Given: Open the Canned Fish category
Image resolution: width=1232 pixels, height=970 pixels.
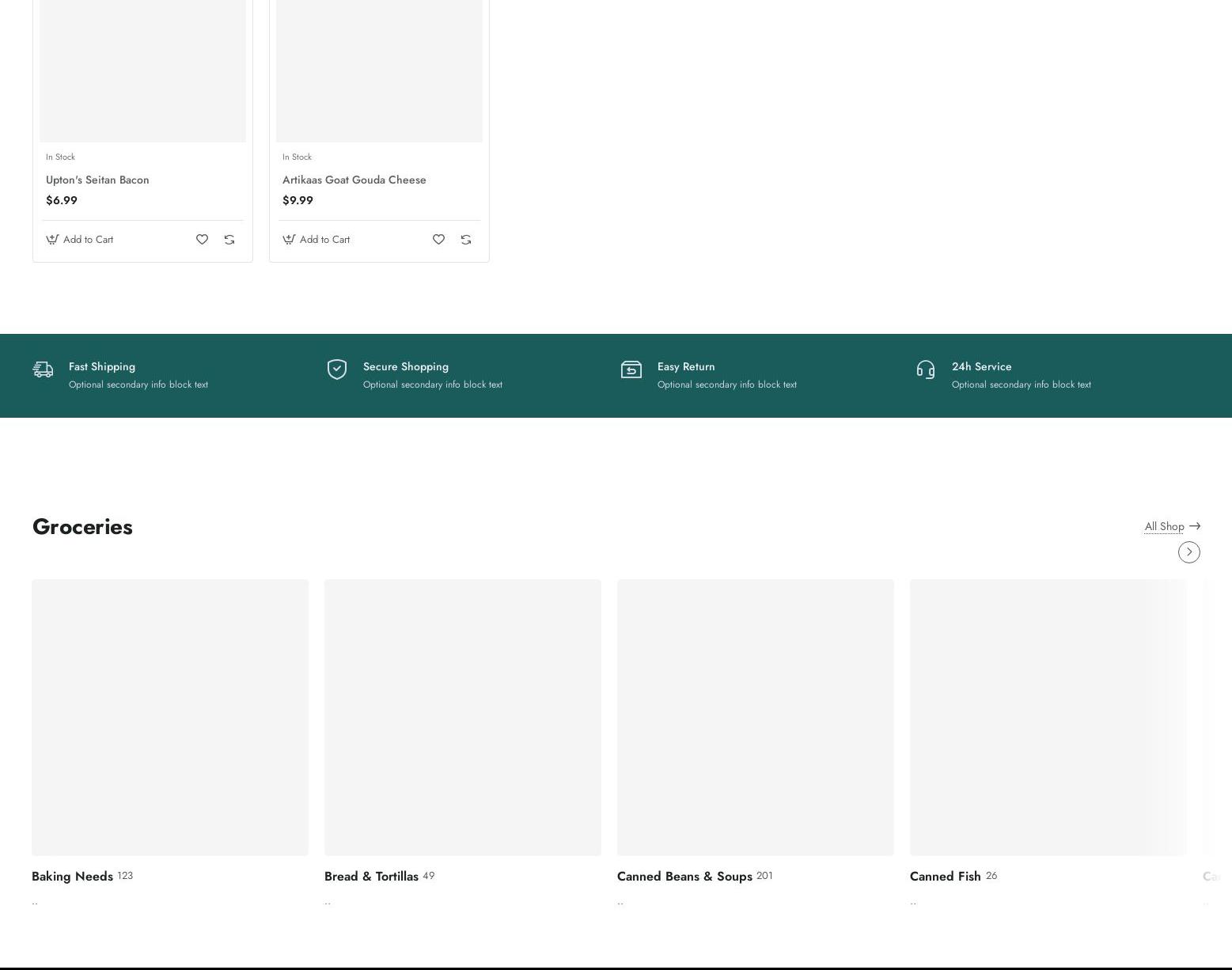Looking at the screenshot, I should coord(945,876).
